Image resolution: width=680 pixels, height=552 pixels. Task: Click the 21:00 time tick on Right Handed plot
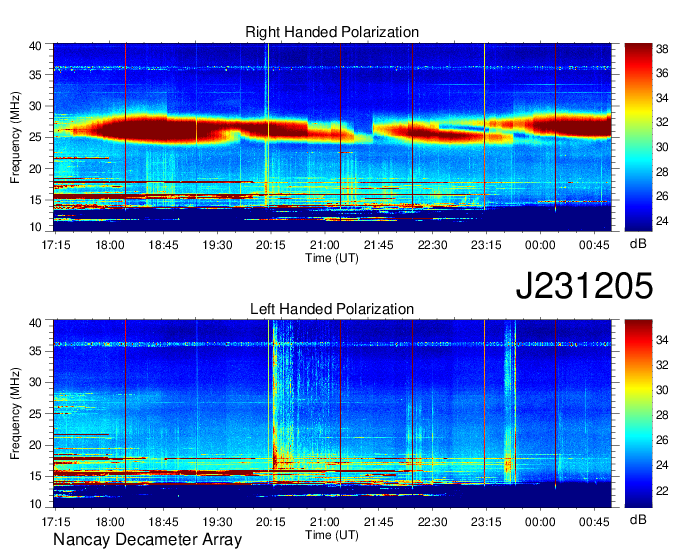click(325, 245)
